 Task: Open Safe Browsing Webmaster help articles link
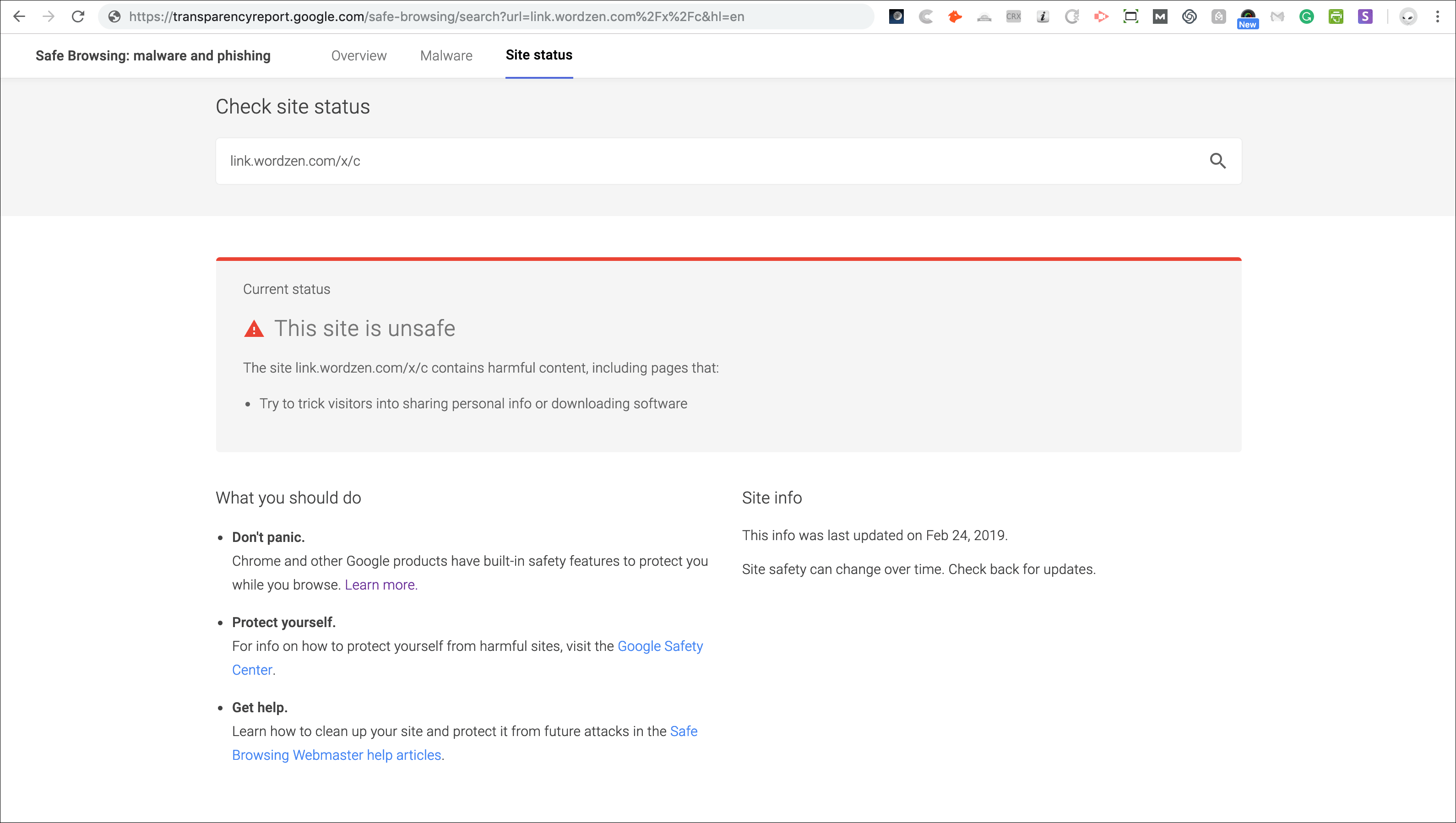[337, 755]
